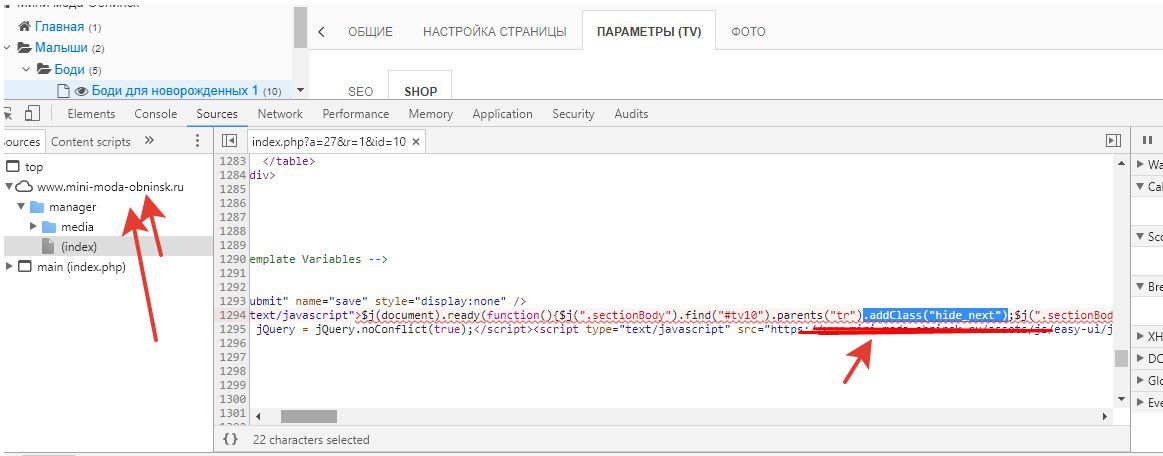1163x456 pixels.
Task: Click line number 1290 in gutter
Action: (x=233, y=260)
